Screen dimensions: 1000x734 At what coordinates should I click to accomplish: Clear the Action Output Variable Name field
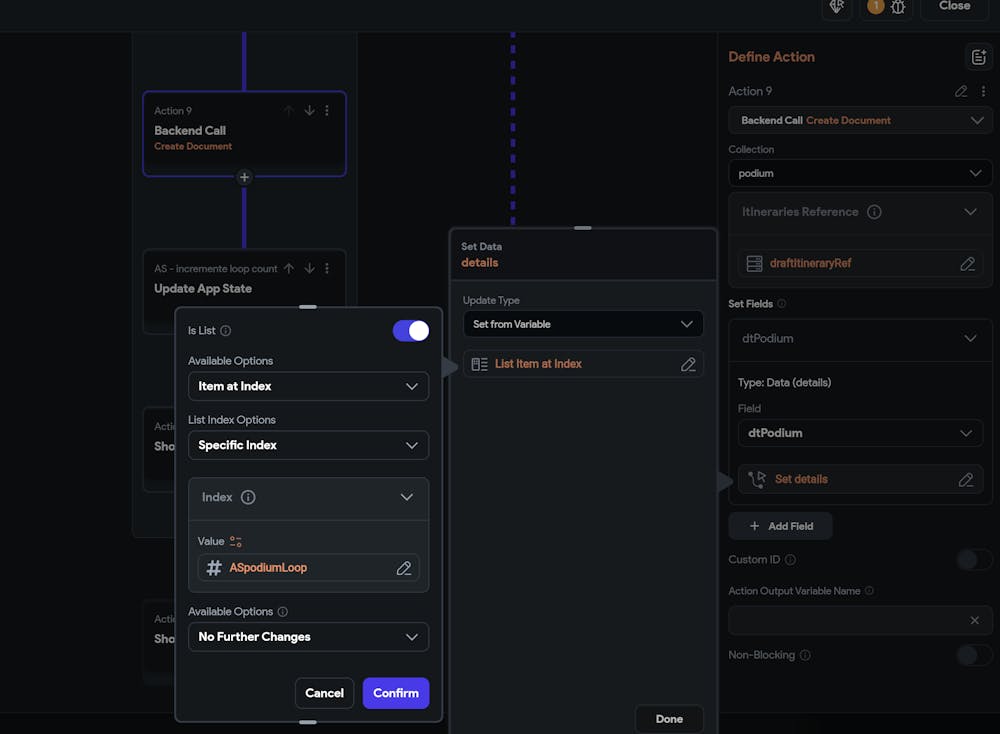[x=974, y=620]
